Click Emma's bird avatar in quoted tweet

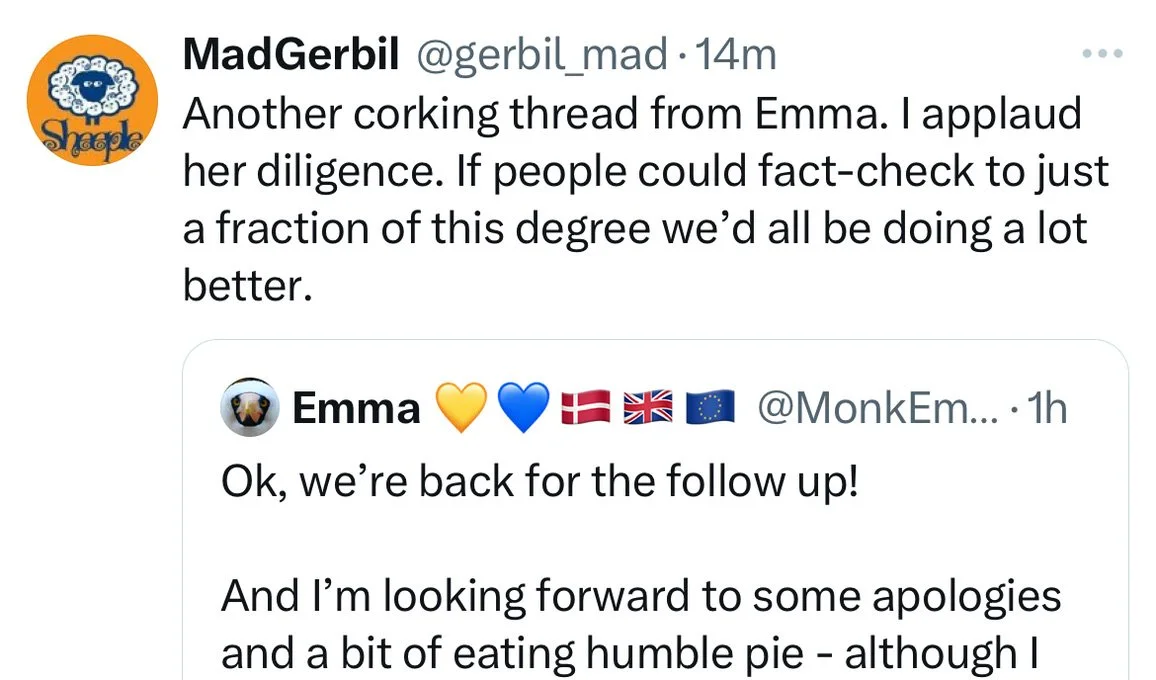pos(249,410)
